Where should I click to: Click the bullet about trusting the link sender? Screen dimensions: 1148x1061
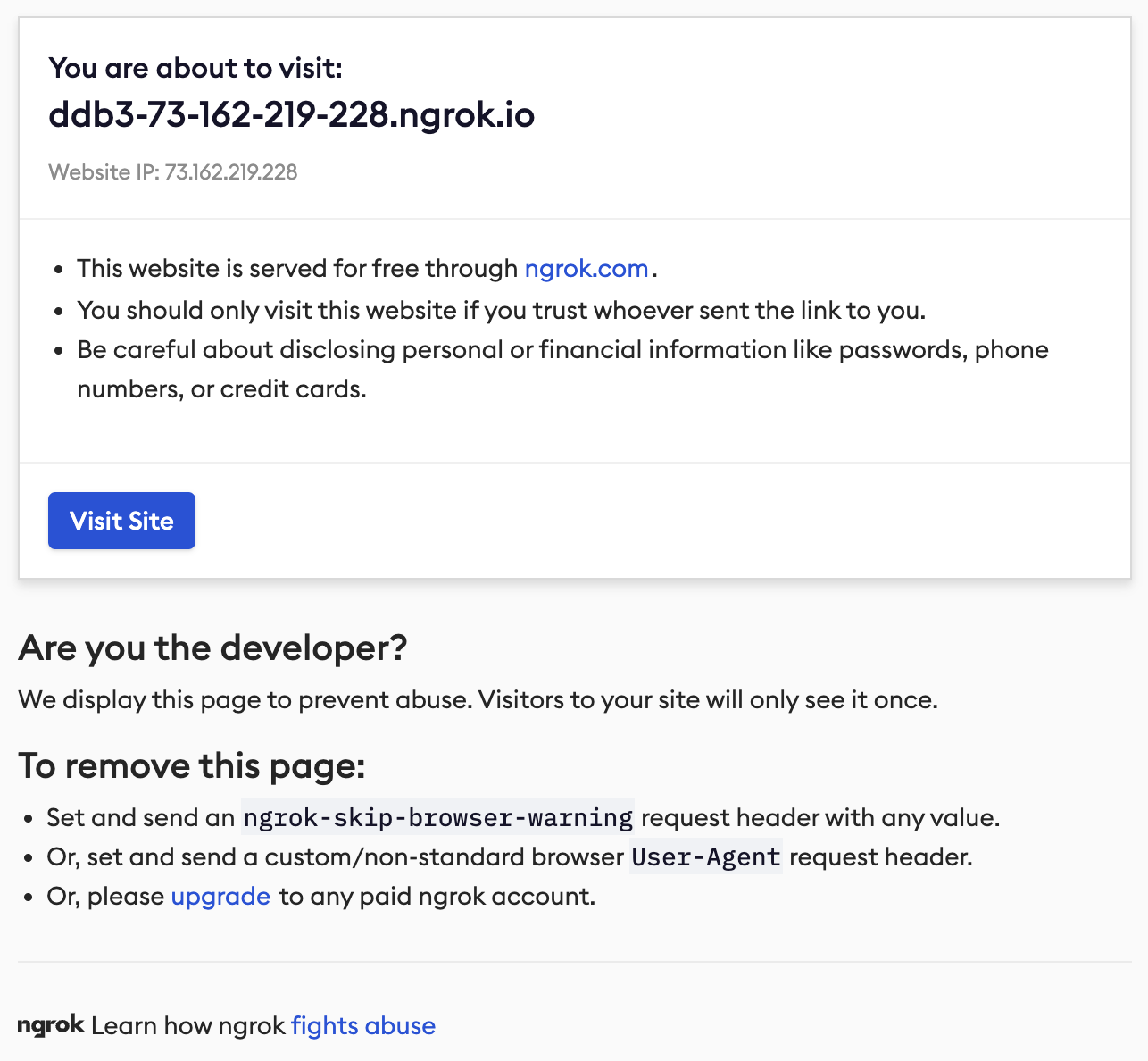501,311
